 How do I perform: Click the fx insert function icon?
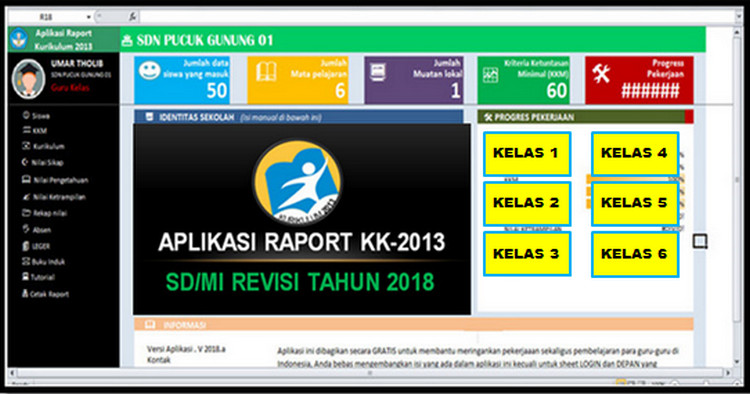click(x=132, y=17)
